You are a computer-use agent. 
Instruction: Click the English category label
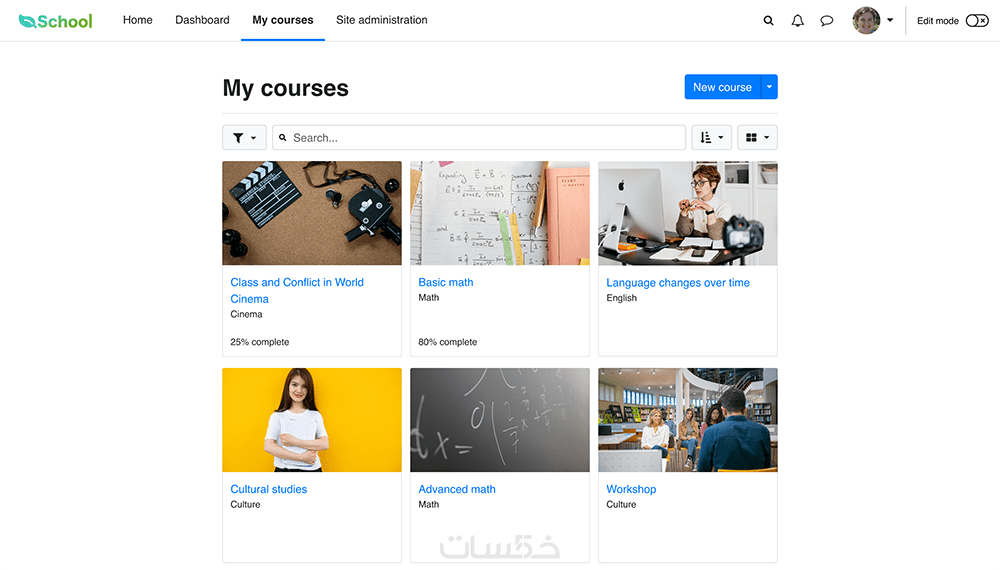[x=621, y=298]
